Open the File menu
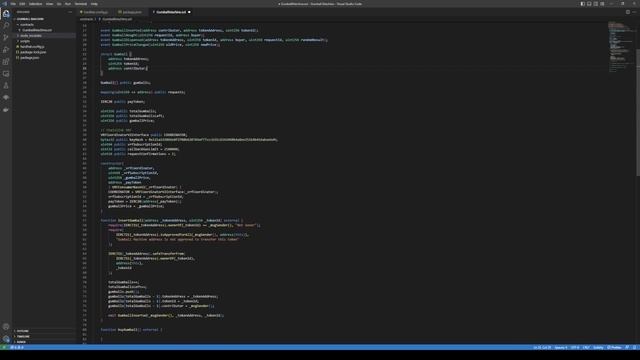Viewport: 640px width, 360px height. pyautogui.click(x=13, y=4)
